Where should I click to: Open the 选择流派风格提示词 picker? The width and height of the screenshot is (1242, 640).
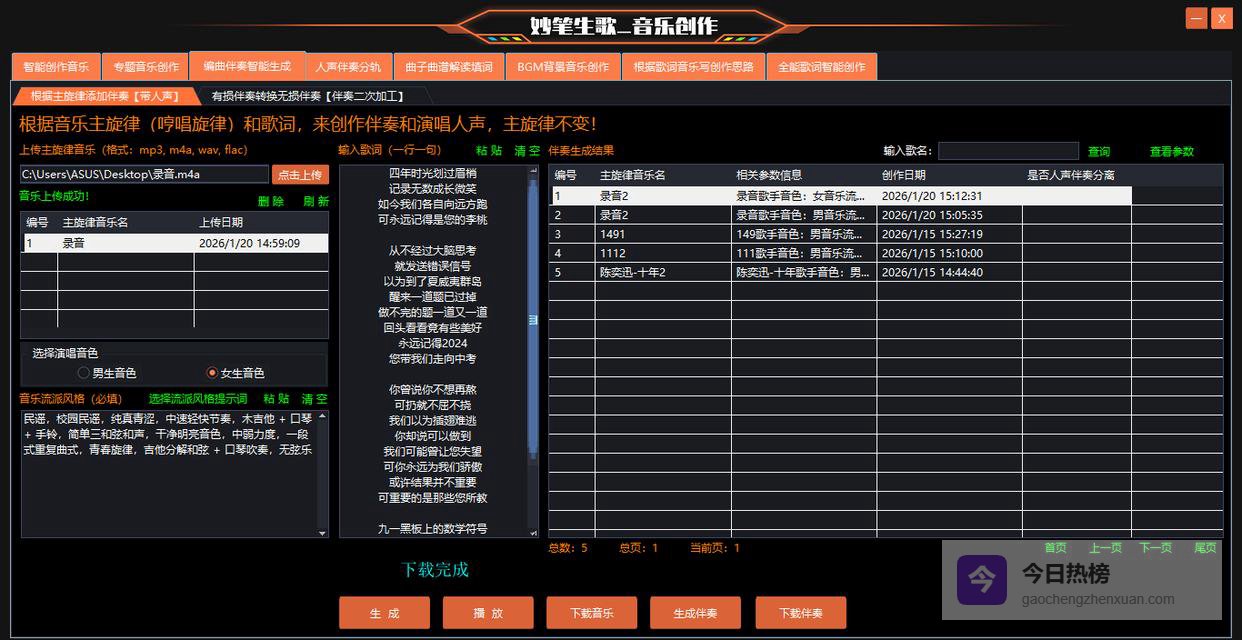coord(198,398)
